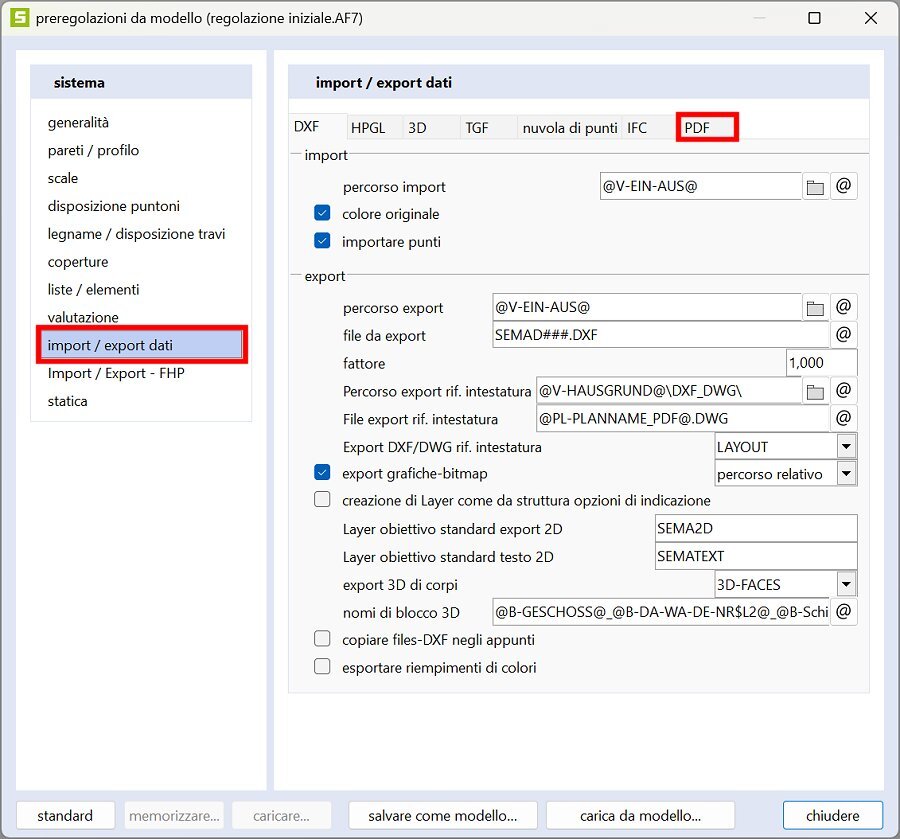Click the @ button beside percorso export
900x839 pixels.
(844, 308)
